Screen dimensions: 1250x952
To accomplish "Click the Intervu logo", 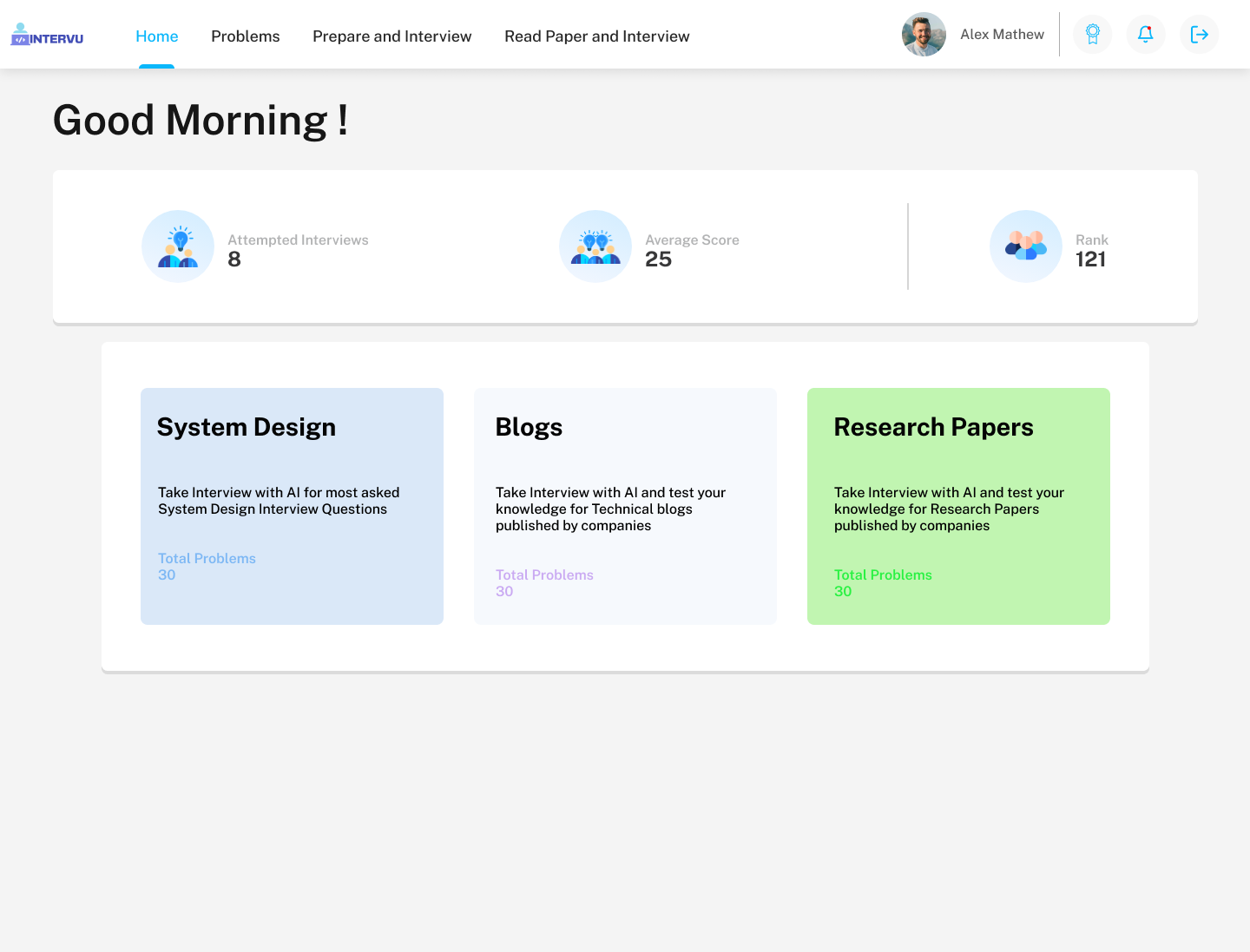I will coord(47,35).
